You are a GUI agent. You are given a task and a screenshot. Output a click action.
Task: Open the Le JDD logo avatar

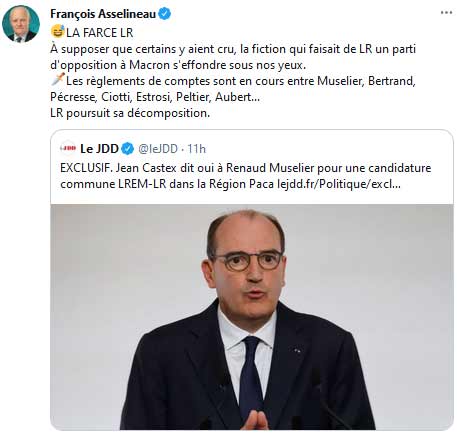click(68, 148)
